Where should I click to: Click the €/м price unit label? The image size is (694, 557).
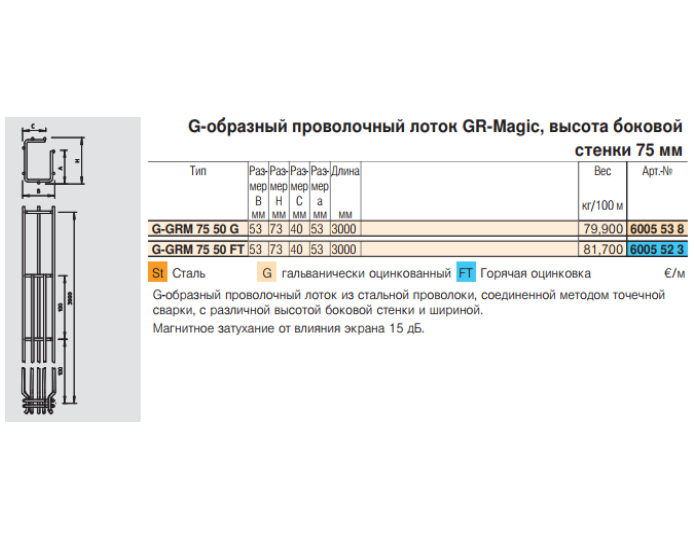point(674,274)
